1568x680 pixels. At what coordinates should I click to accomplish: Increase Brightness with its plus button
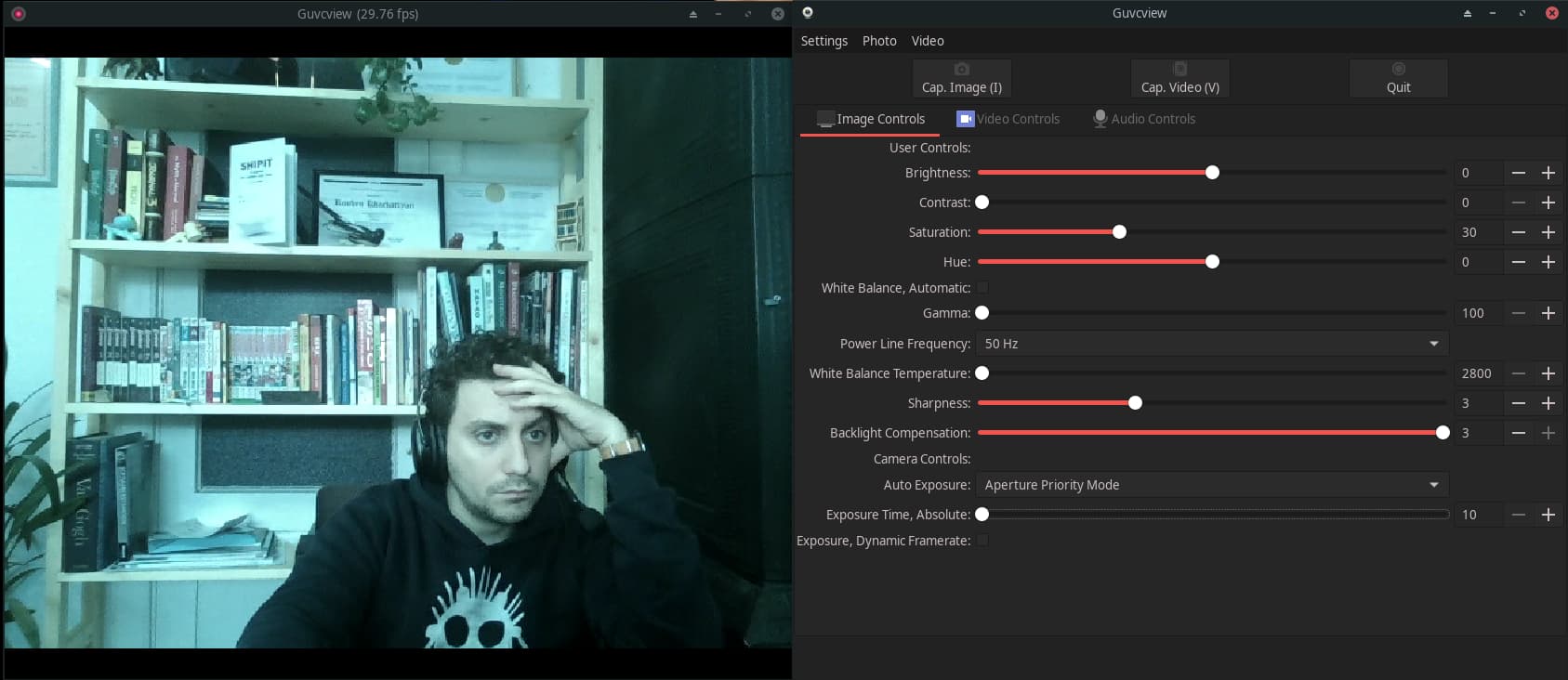pyautogui.click(x=1548, y=173)
